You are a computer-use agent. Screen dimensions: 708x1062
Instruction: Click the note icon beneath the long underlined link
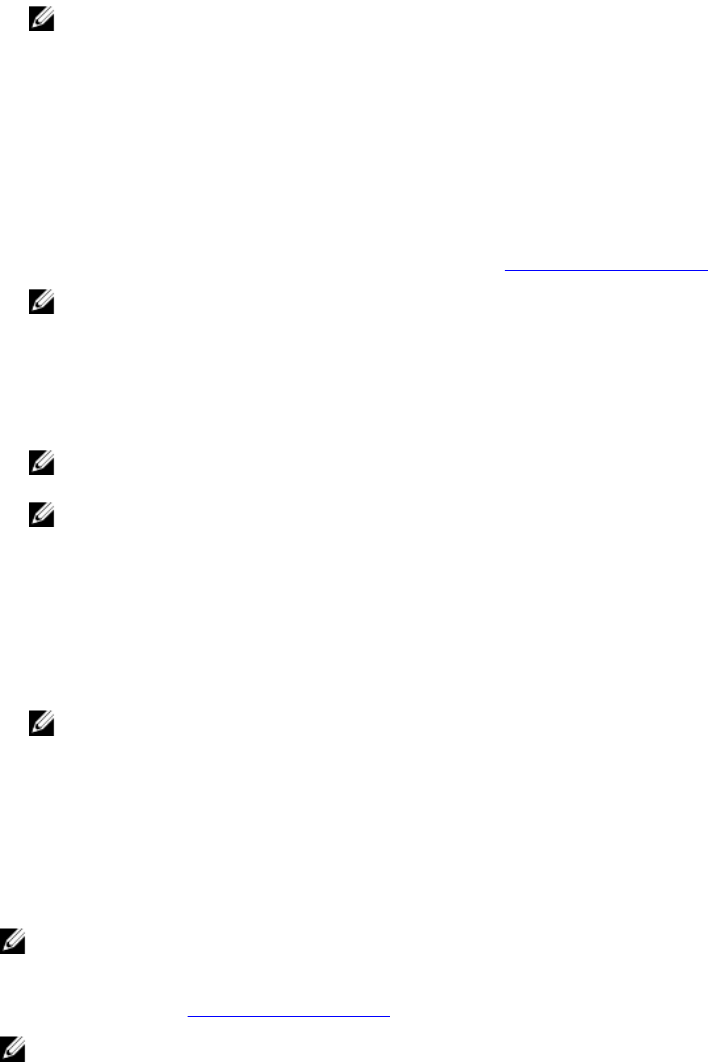tap(41, 302)
